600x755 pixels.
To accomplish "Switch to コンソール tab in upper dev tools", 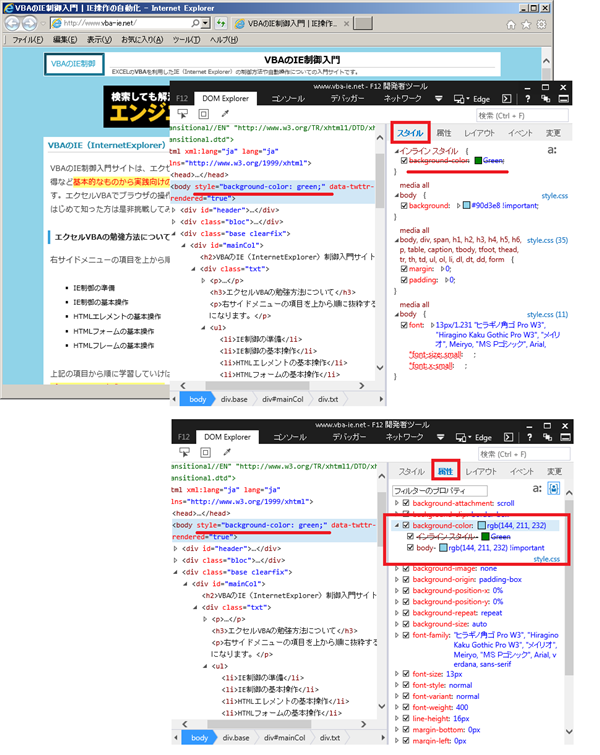I will point(288,99).
